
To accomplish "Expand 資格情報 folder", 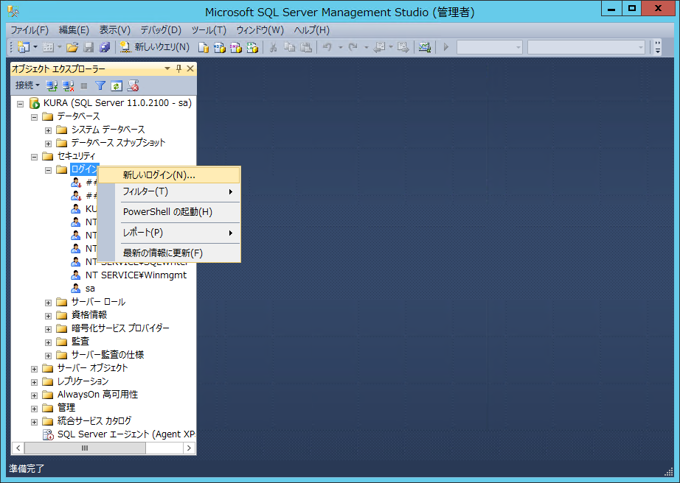I will 48,316.
